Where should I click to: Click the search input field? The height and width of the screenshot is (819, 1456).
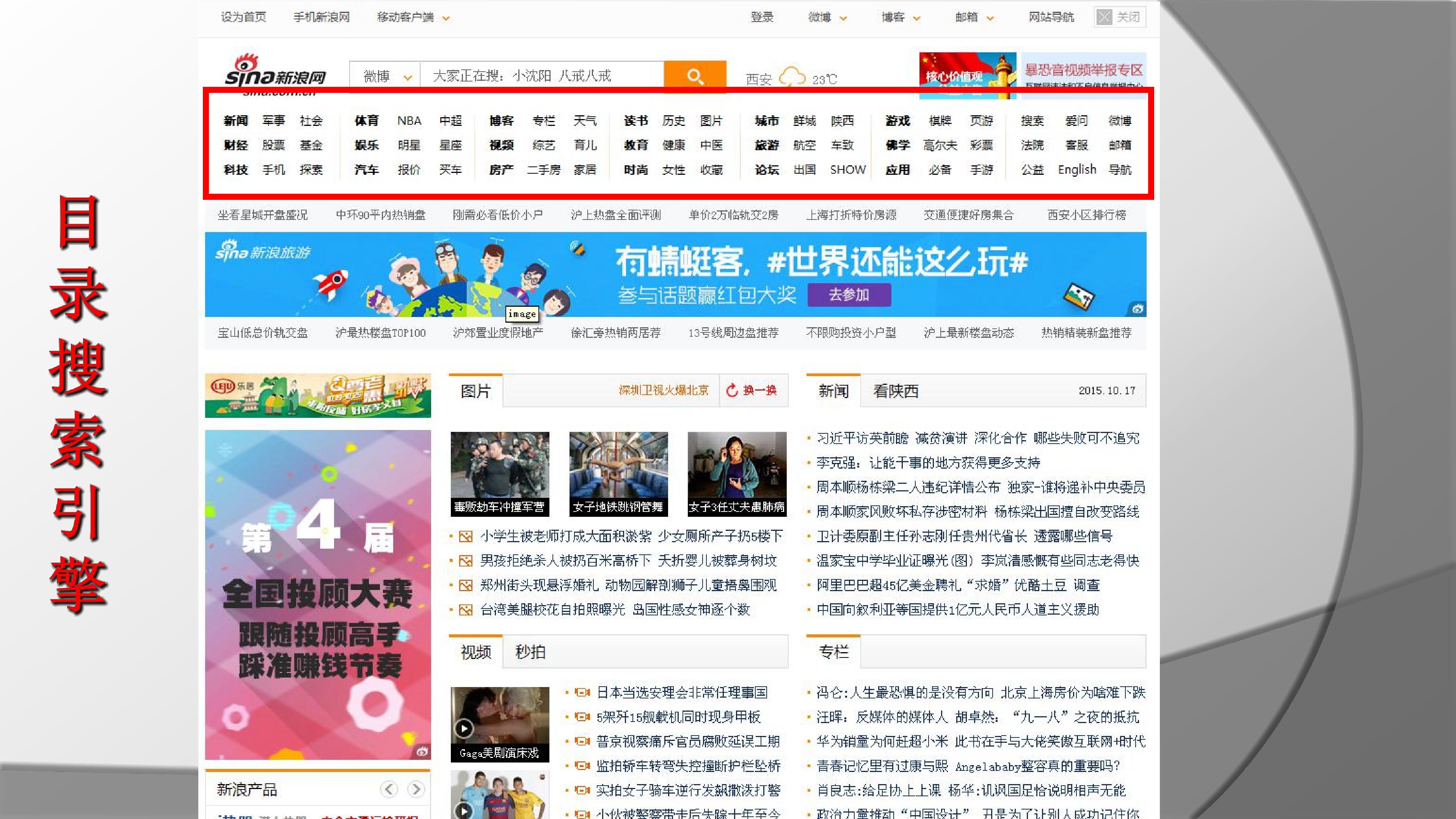click(x=542, y=76)
